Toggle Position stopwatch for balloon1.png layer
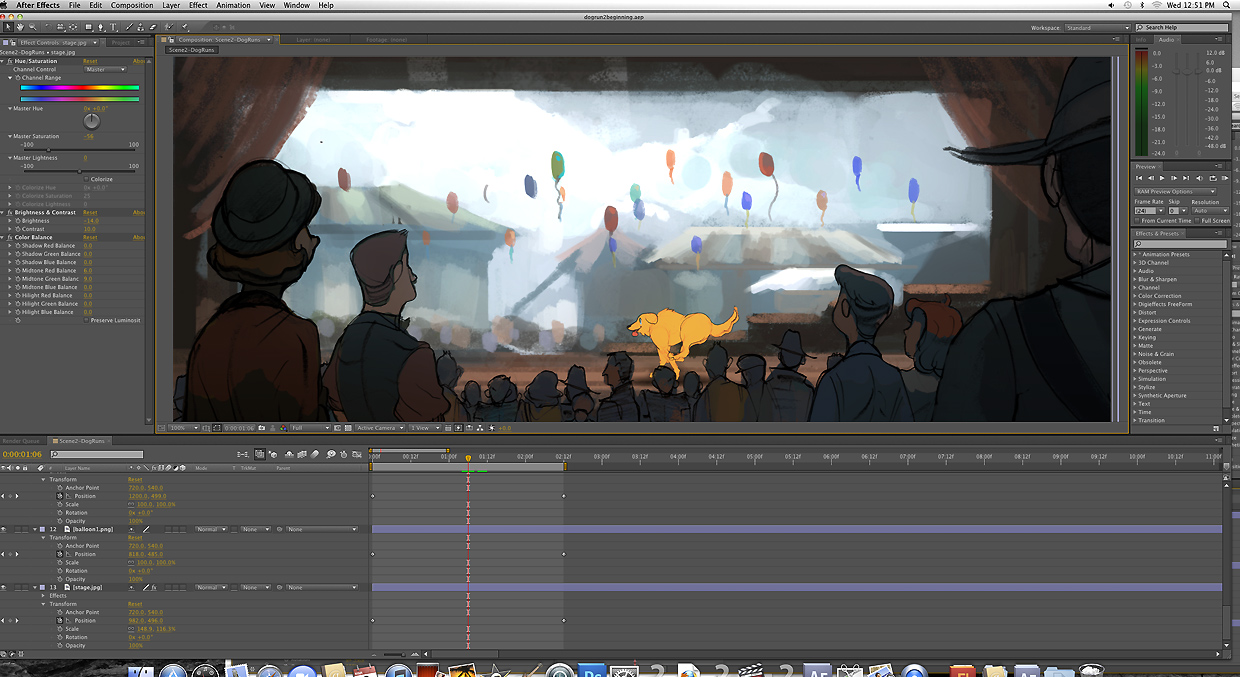This screenshot has width=1240, height=677. click(60, 554)
